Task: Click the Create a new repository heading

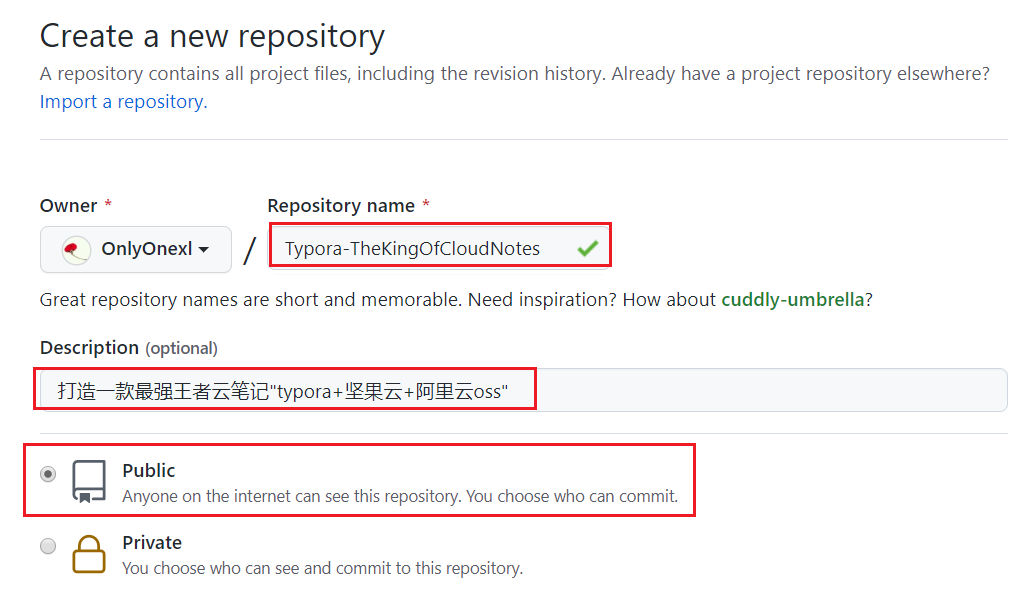Action: pos(212,36)
